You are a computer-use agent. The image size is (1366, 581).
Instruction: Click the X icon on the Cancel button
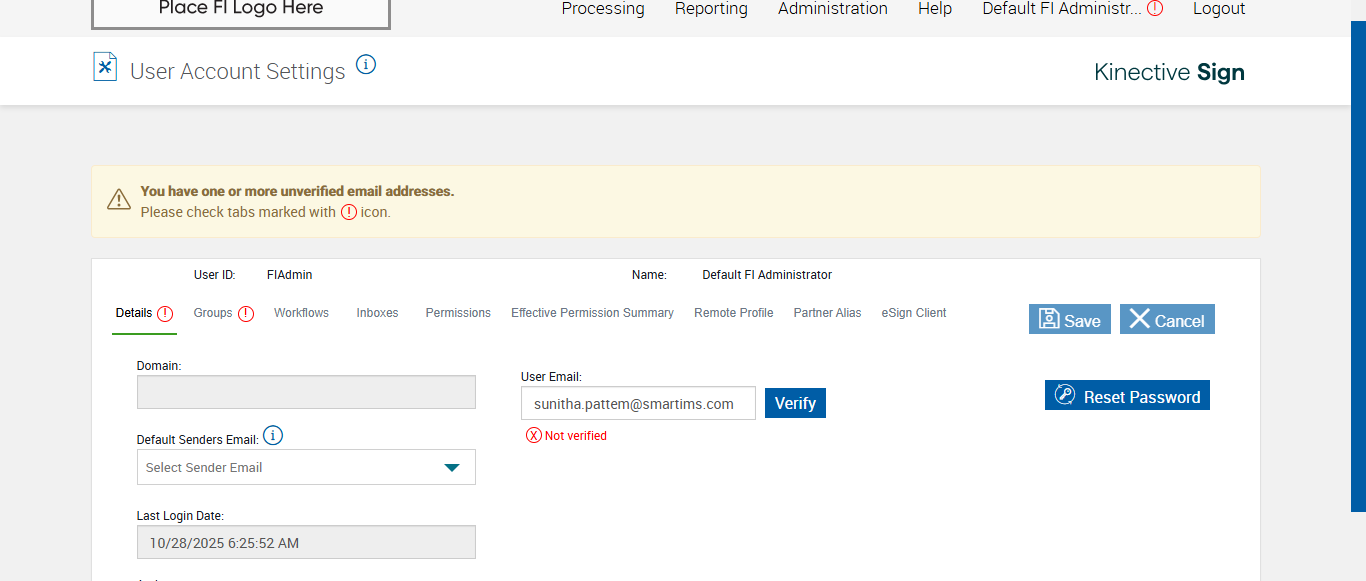(1139, 319)
